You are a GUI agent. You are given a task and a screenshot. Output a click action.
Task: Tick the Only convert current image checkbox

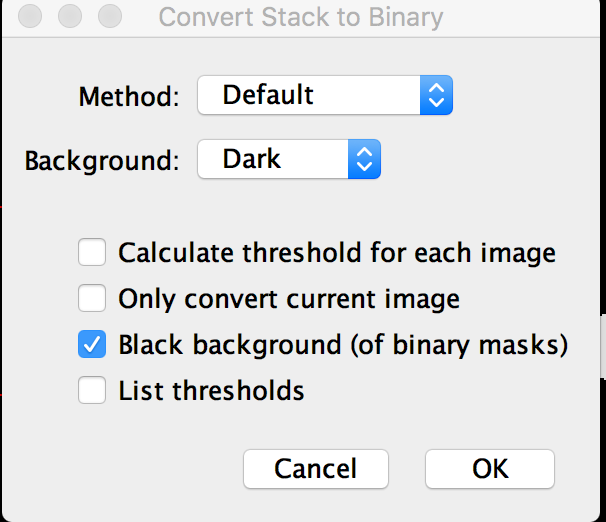(92, 299)
